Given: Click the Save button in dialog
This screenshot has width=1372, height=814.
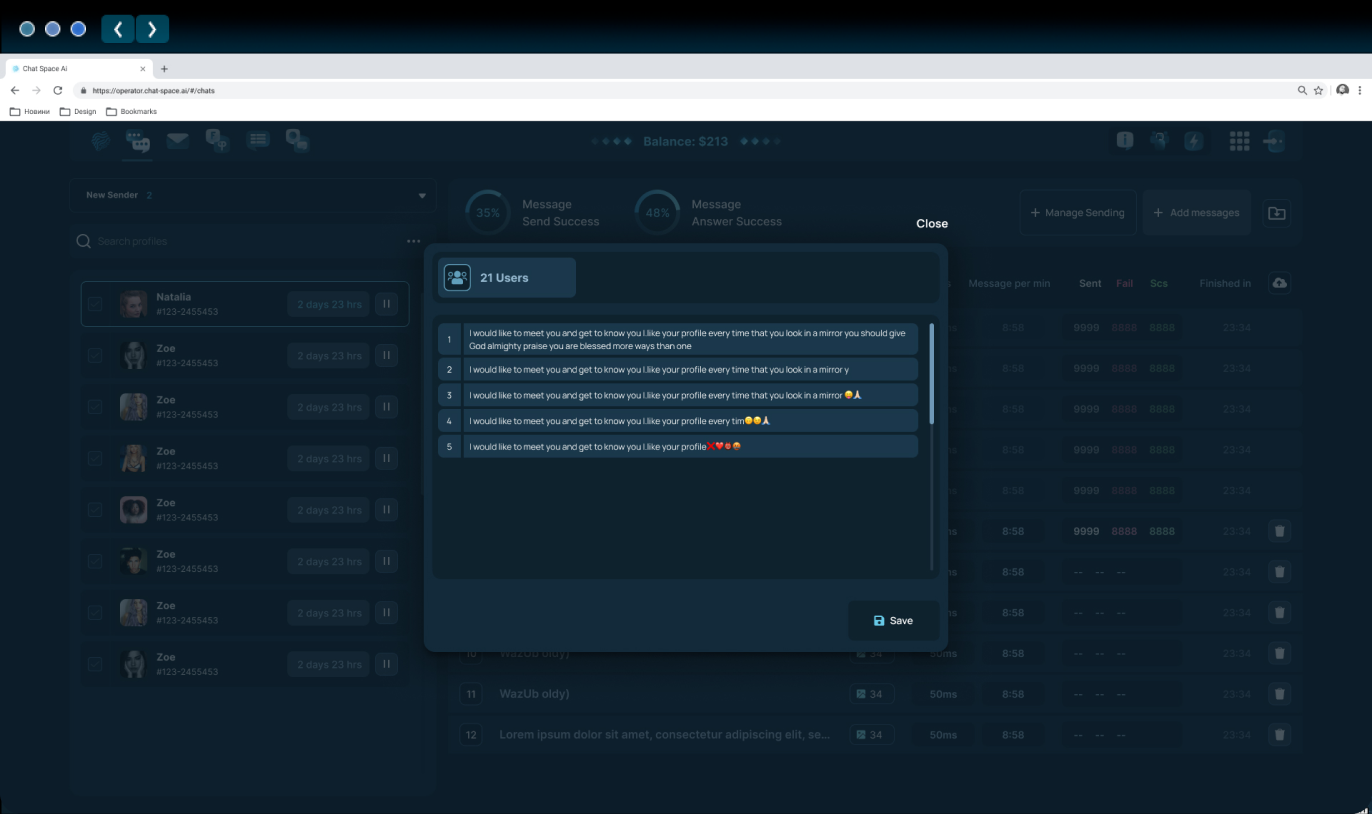Looking at the screenshot, I should (x=893, y=621).
